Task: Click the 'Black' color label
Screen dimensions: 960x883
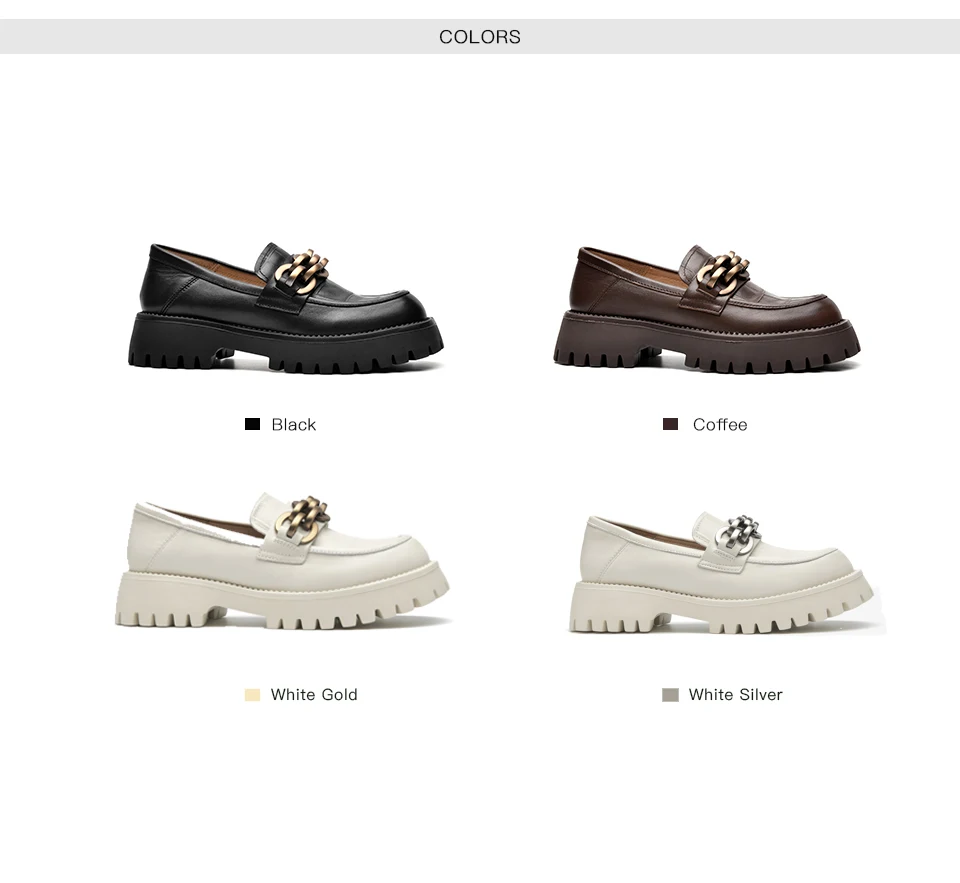Action: click(x=294, y=424)
